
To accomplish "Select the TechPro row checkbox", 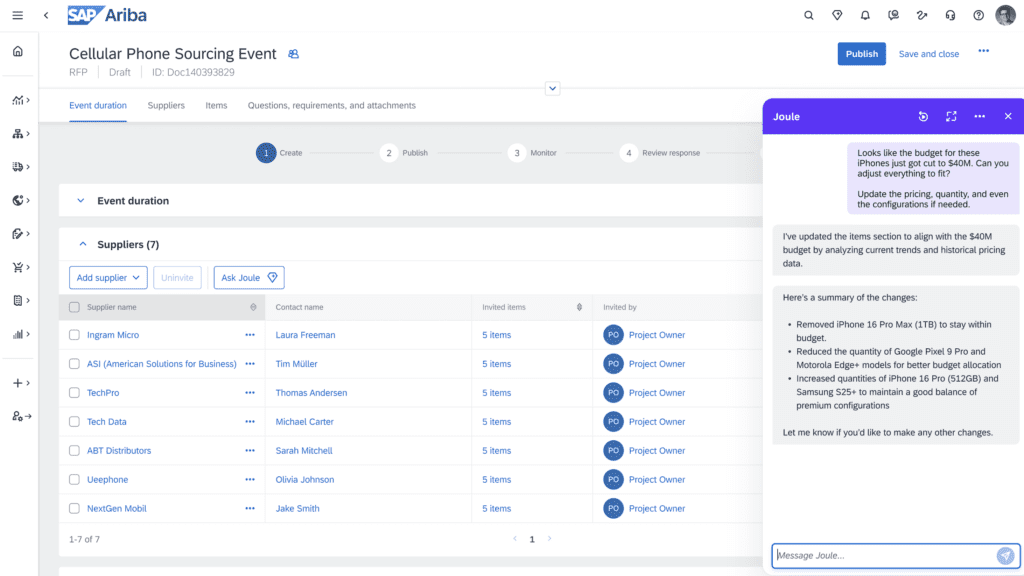I will click(74, 393).
